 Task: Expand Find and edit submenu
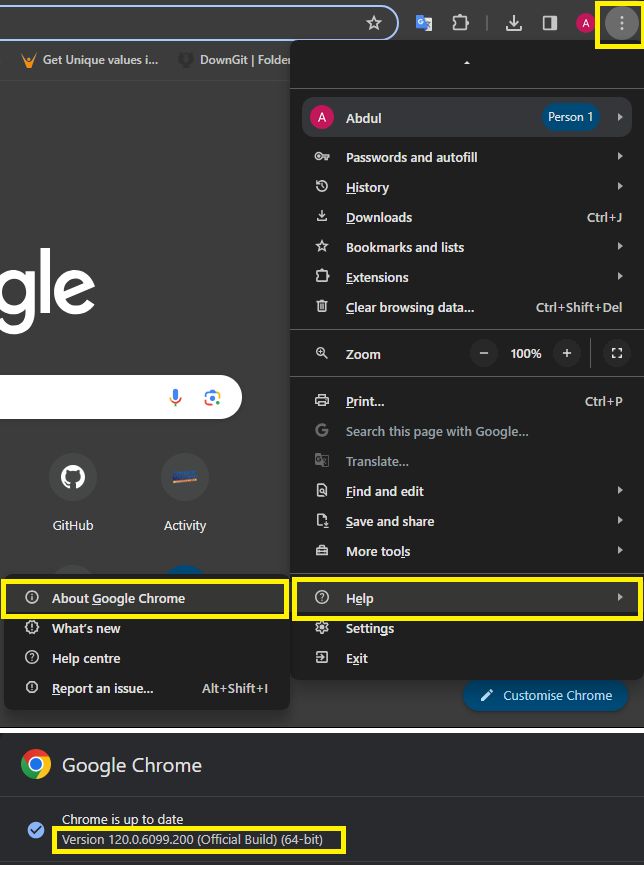tap(467, 491)
